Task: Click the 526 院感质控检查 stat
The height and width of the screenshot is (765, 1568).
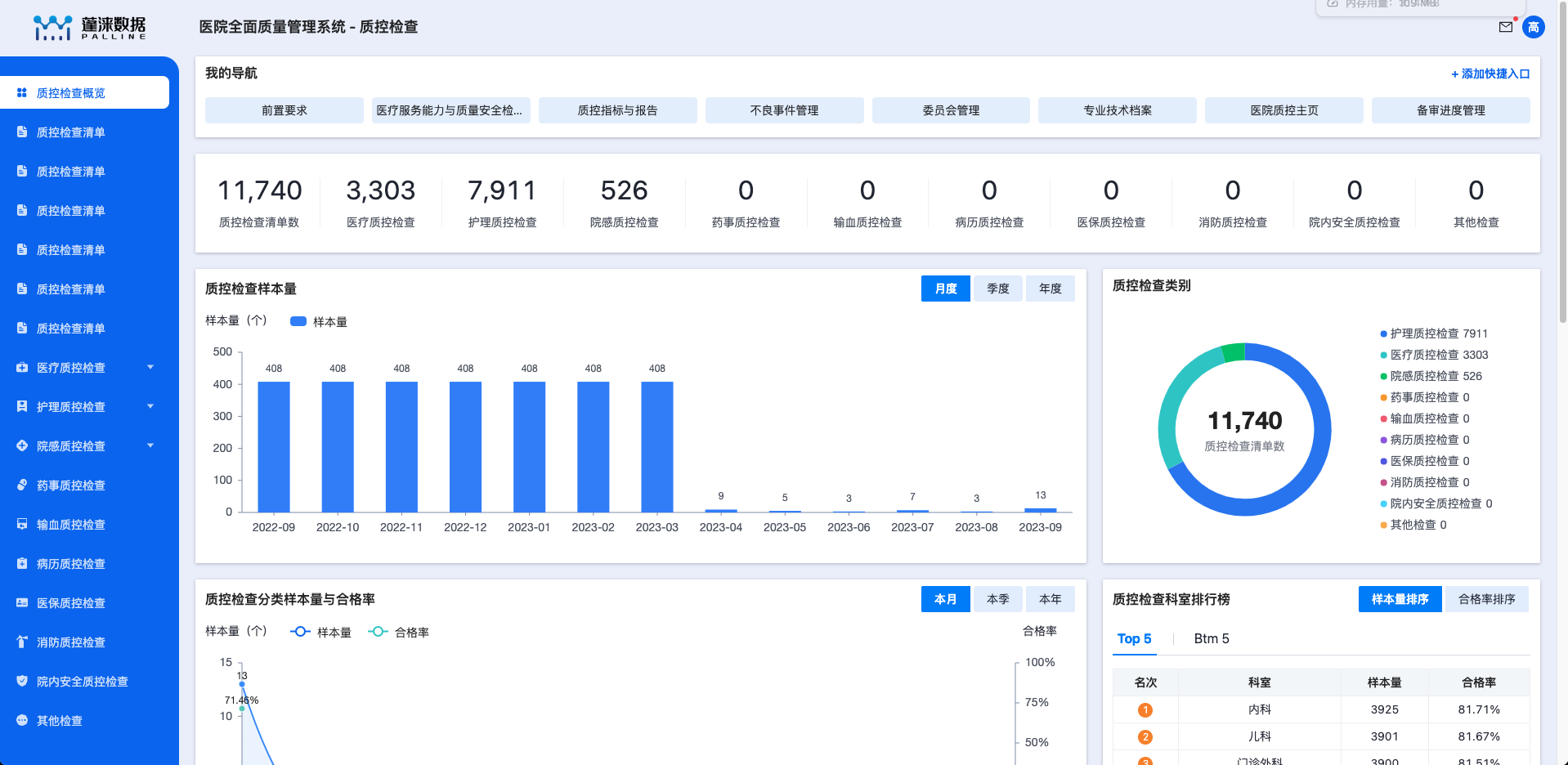Action: (x=625, y=203)
